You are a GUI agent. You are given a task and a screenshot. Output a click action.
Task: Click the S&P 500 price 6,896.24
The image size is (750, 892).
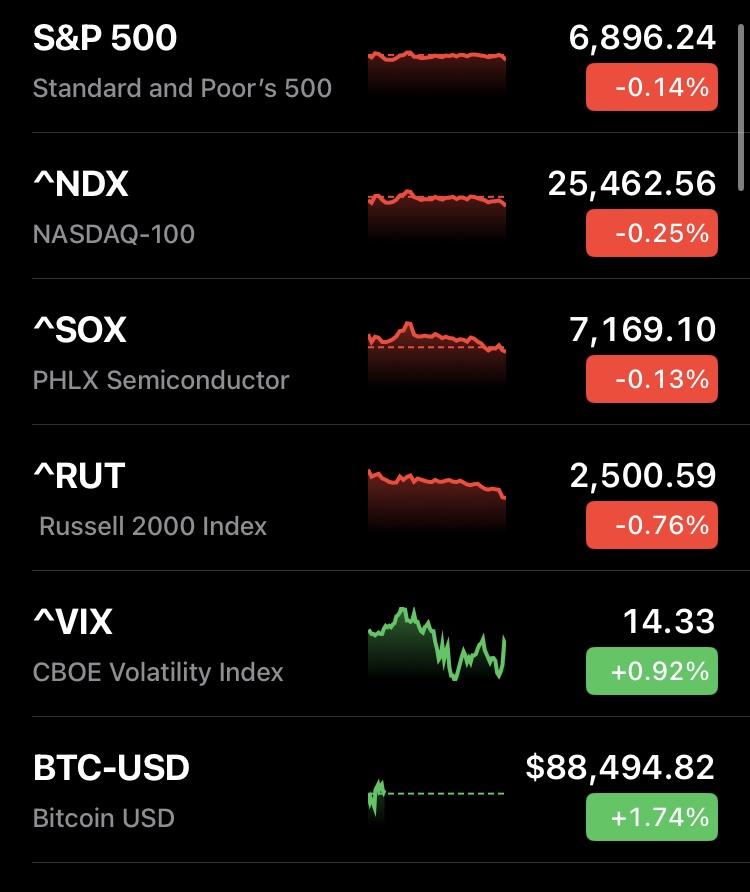tap(642, 38)
